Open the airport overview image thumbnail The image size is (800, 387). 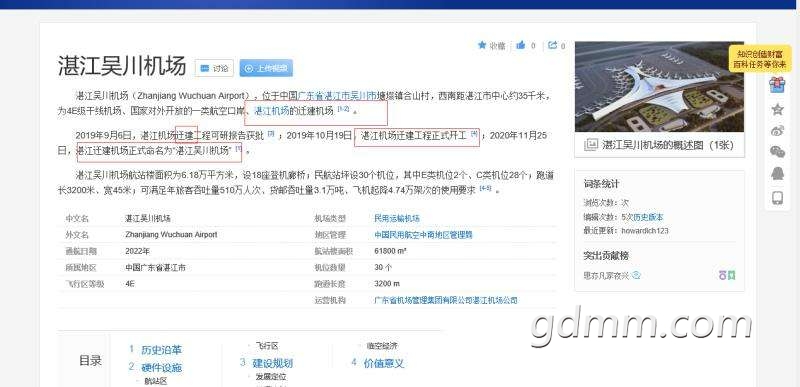[x=659, y=87]
